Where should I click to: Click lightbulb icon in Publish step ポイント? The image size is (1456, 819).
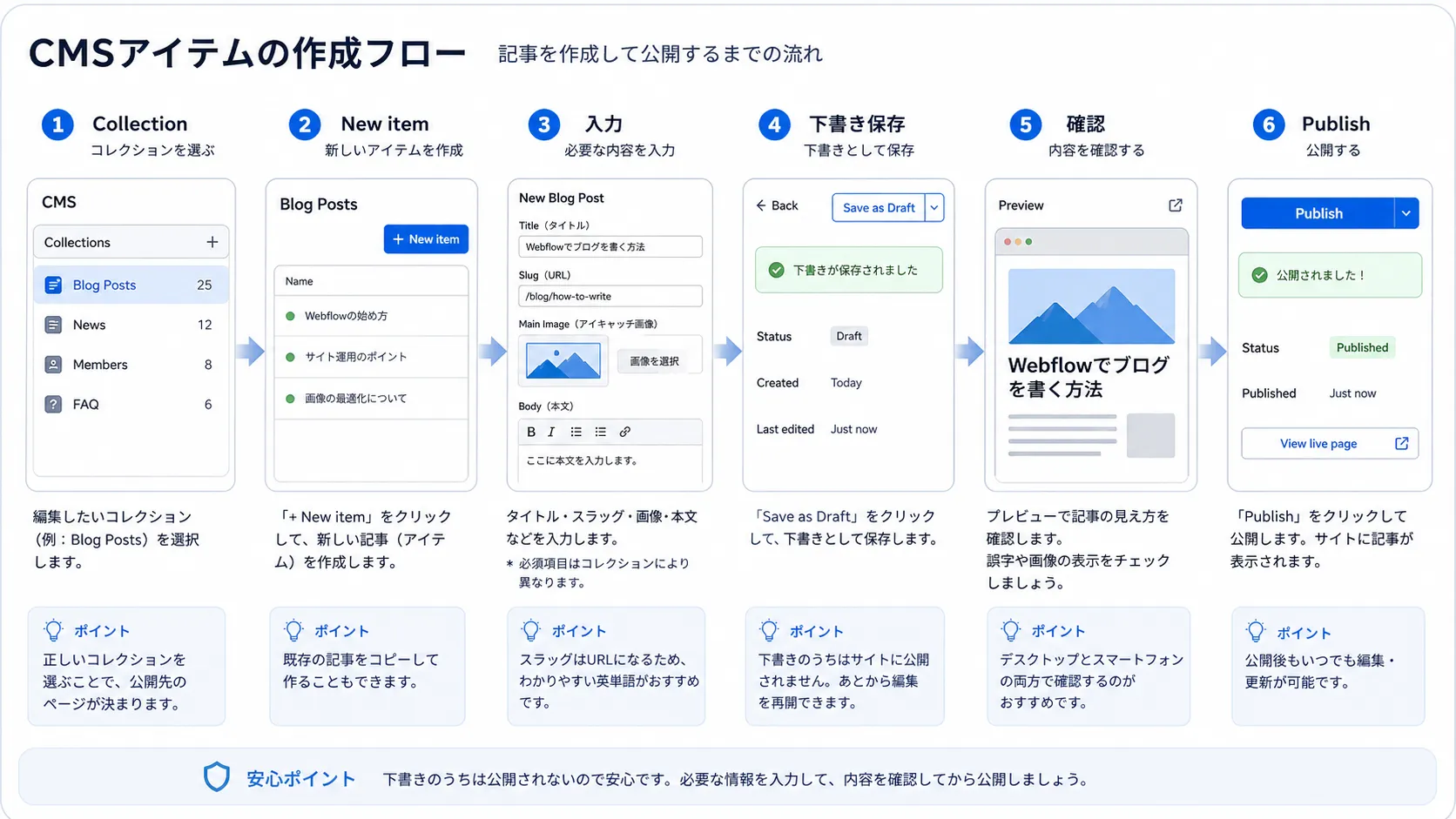pos(1256,632)
